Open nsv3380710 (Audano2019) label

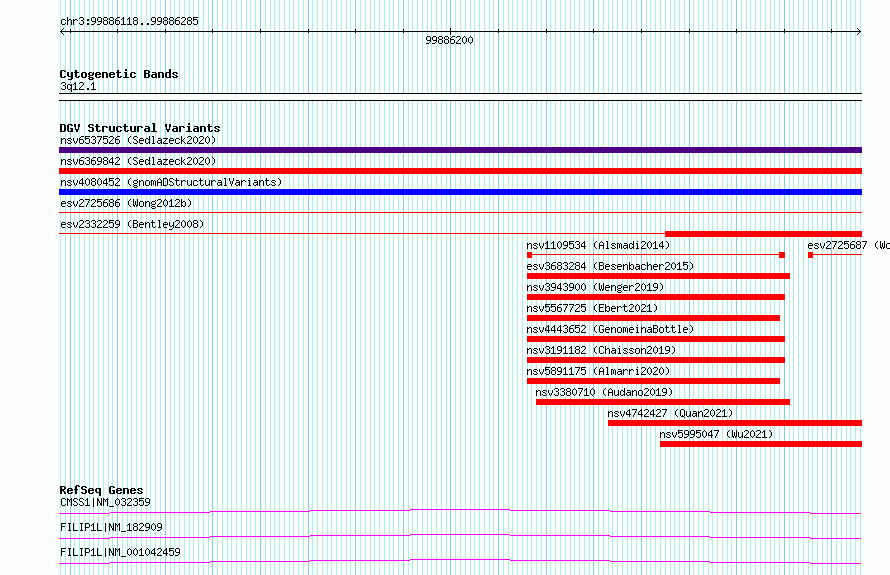pos(604,392)
